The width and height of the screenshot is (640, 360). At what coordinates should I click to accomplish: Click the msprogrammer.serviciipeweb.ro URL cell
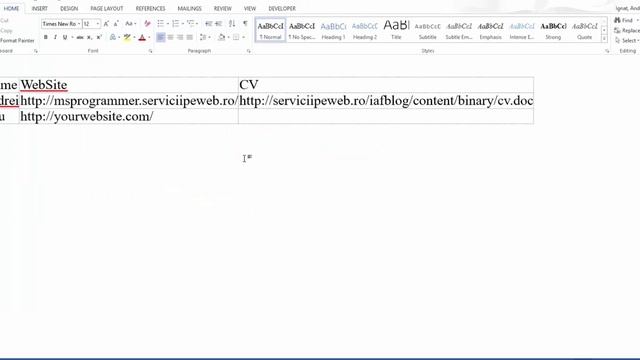pos(129,100)
